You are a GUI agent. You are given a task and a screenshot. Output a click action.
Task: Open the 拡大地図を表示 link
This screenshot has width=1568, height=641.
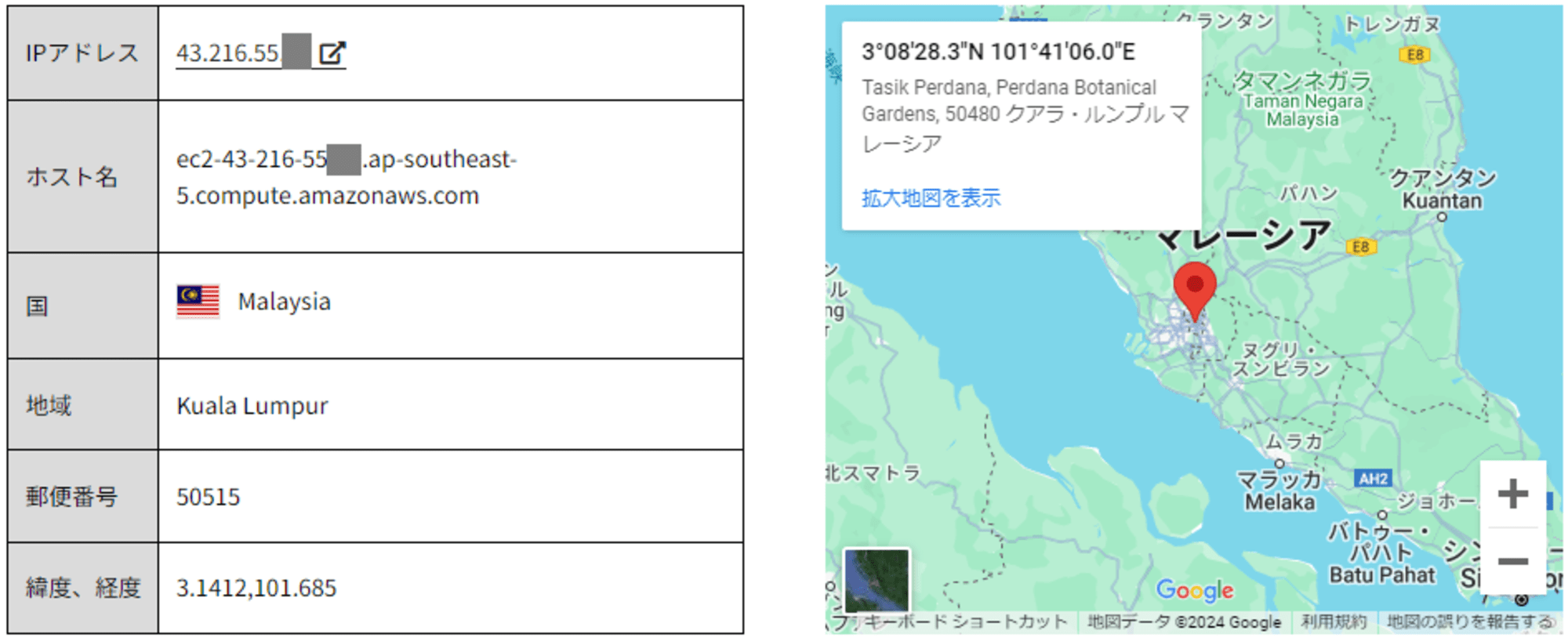(x=931, y=197)
